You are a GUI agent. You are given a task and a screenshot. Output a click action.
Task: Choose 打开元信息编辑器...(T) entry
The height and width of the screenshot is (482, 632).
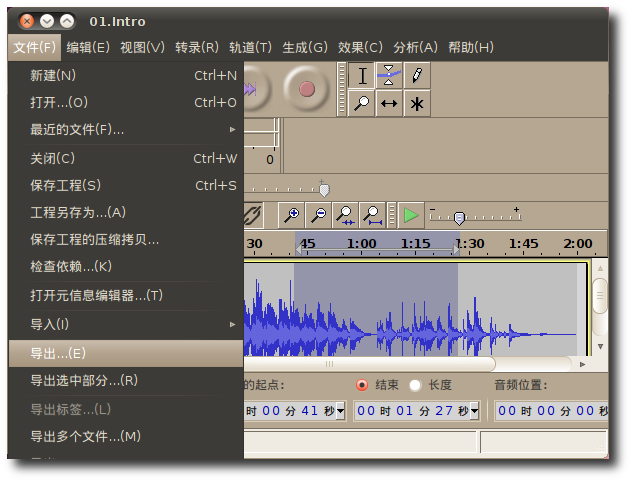(126, 296)
